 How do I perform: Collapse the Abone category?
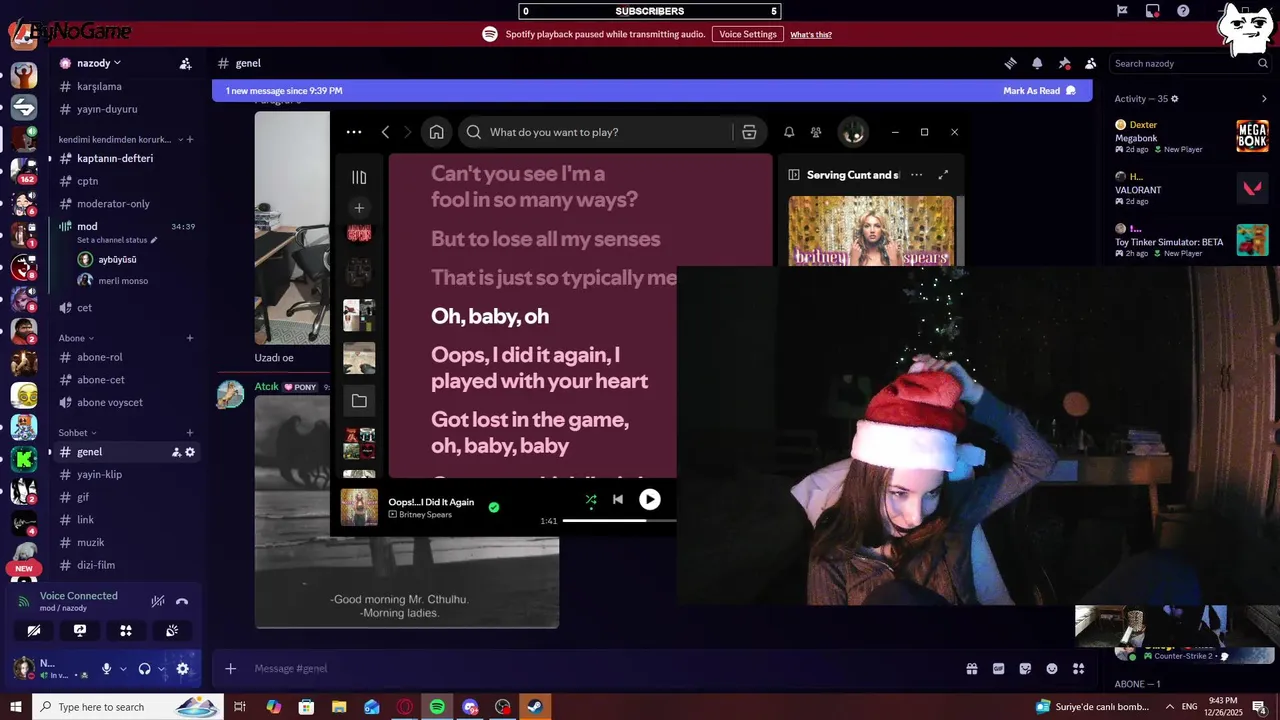coord(76,338)
